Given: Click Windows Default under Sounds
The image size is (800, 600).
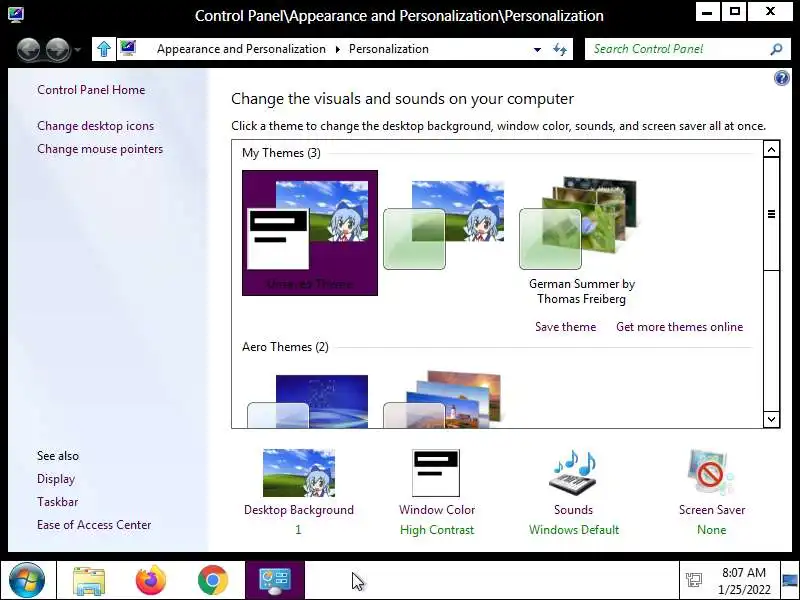Looking at the screenshot, I should pyautogui.click(x=573, y=530).
